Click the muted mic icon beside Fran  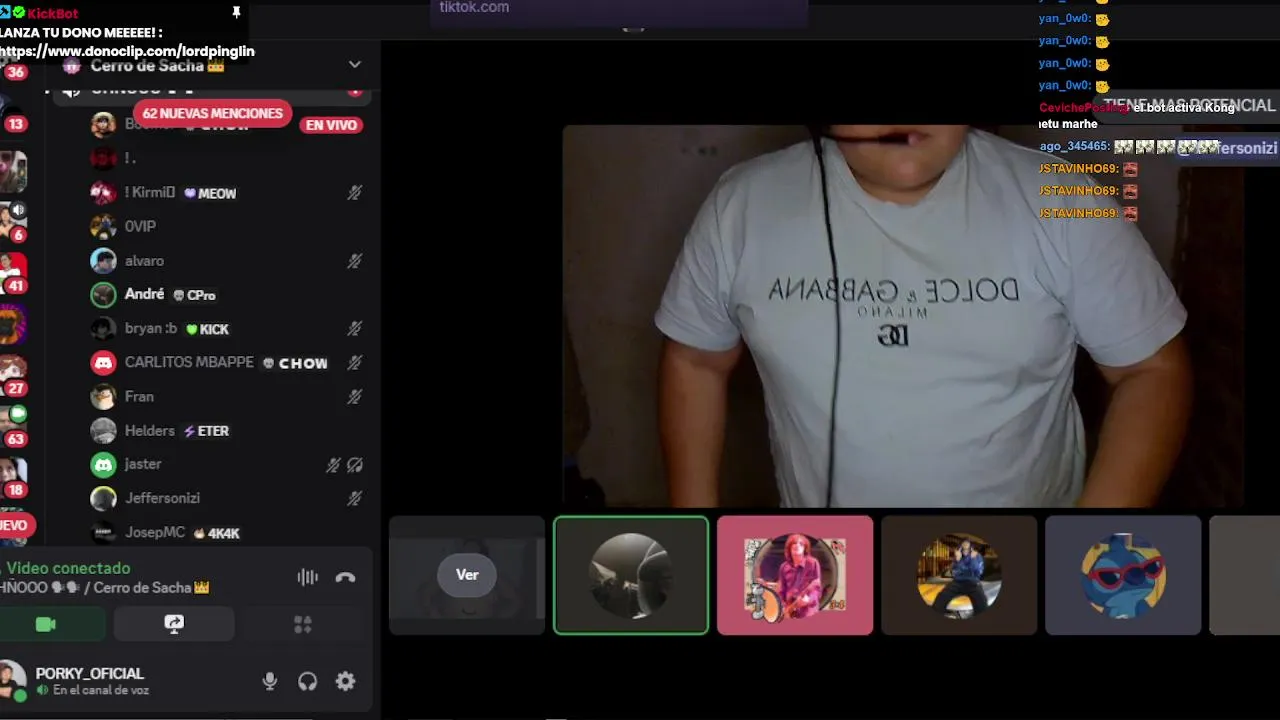coord(354,397)
